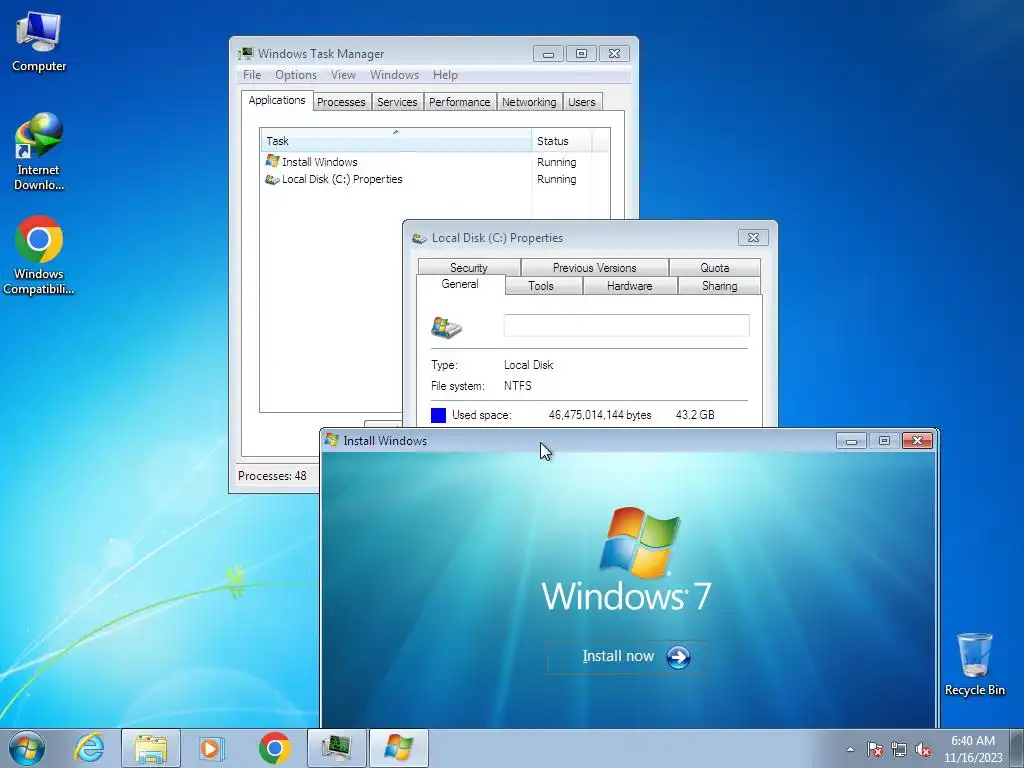Viewport: 1024px width, 768px height.
Task: Click Processes: 48 in the status bar
Action: (272, 476)
